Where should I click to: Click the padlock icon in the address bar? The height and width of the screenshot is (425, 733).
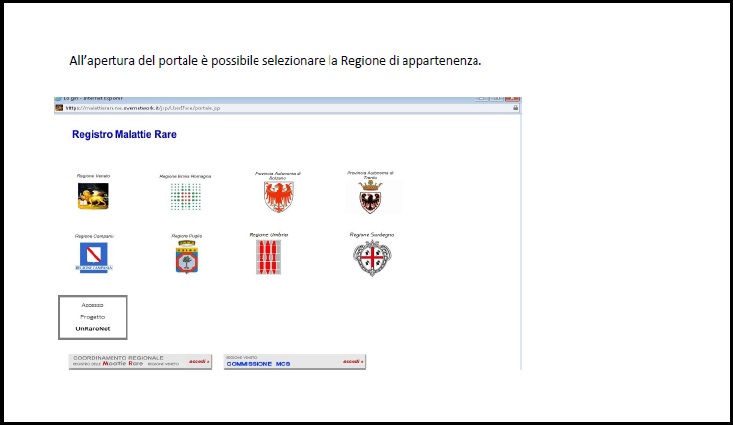(515, 108)
